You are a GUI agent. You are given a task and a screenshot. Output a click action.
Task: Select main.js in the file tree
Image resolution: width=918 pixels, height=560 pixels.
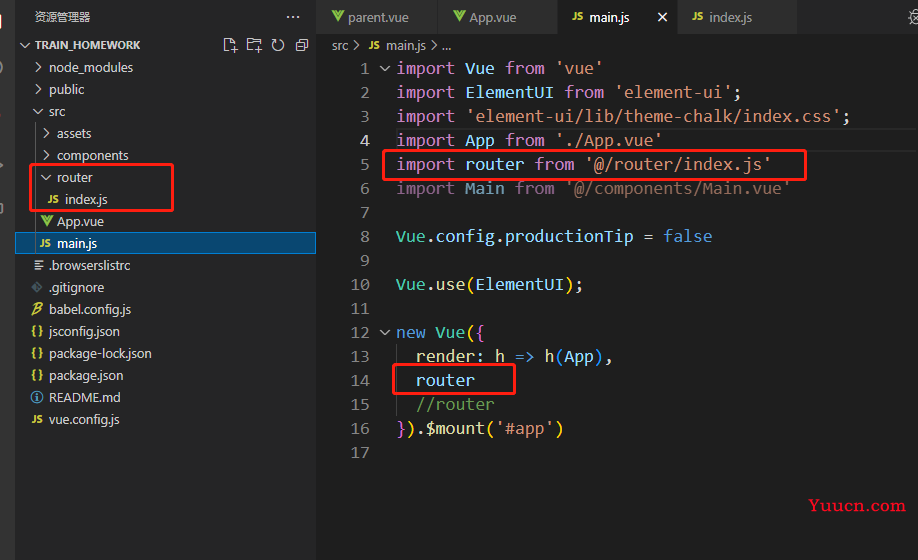coord(165,243)
